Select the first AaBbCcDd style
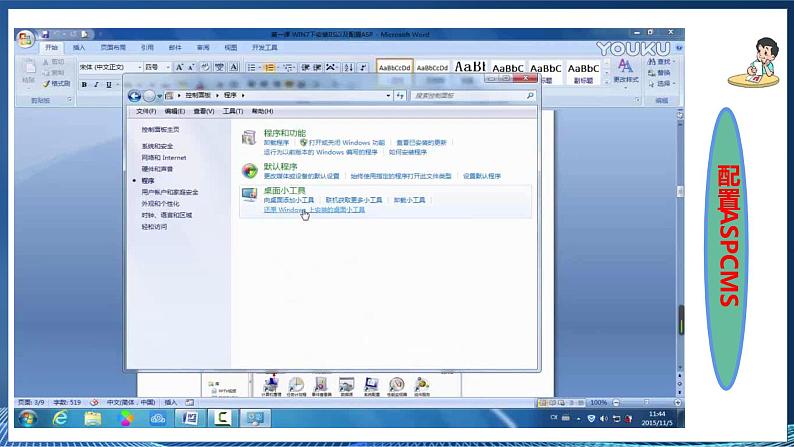The image size is (794, 447). coord(394,68)
